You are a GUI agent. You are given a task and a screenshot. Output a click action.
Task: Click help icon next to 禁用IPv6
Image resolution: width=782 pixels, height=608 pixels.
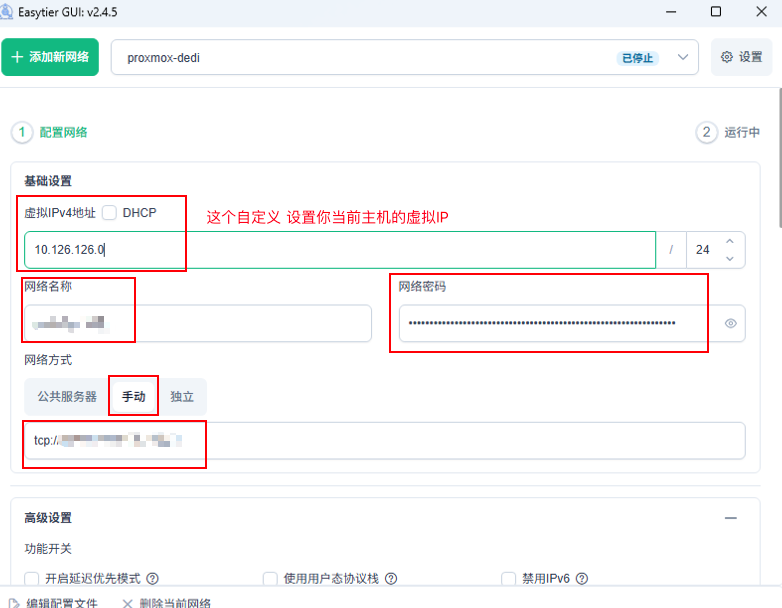tap(580, 578)
